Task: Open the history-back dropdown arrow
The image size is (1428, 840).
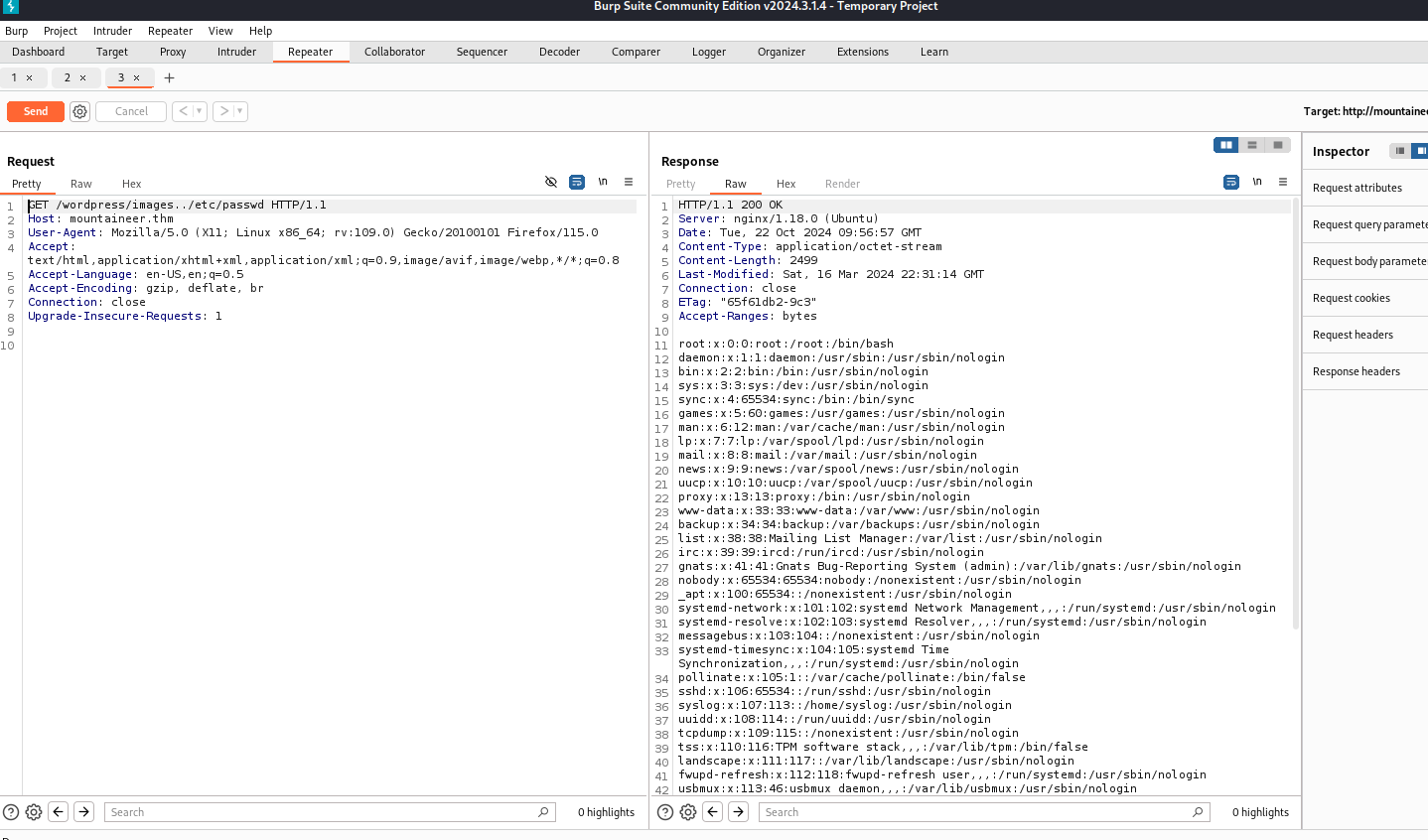Action: click(x=200, y=111)
